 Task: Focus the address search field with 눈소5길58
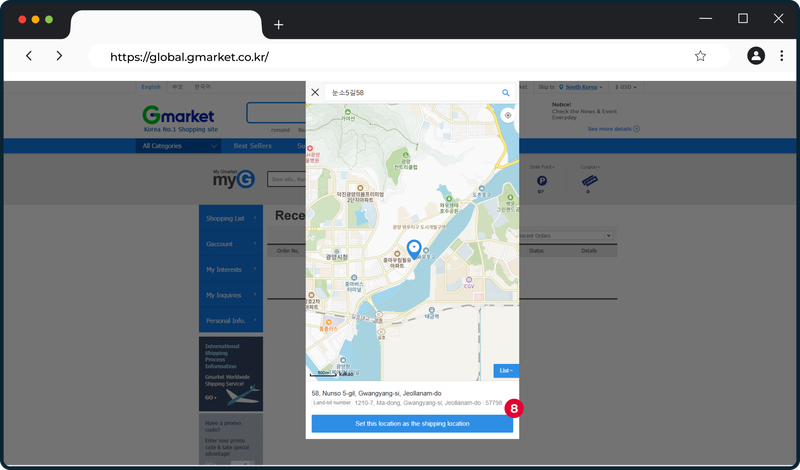click(x=413, y=92)
